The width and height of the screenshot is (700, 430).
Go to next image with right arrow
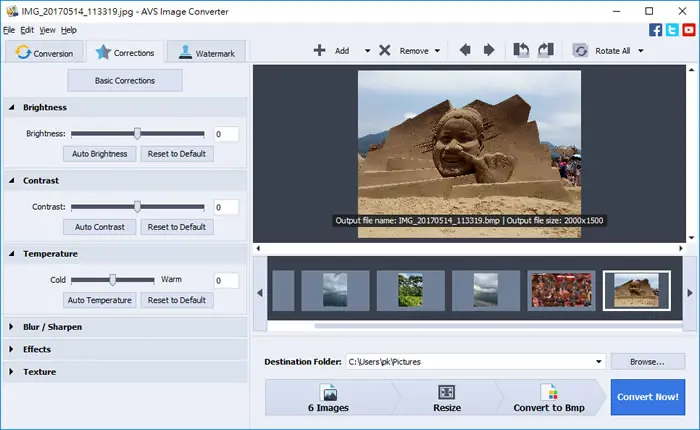coord(489,50)
